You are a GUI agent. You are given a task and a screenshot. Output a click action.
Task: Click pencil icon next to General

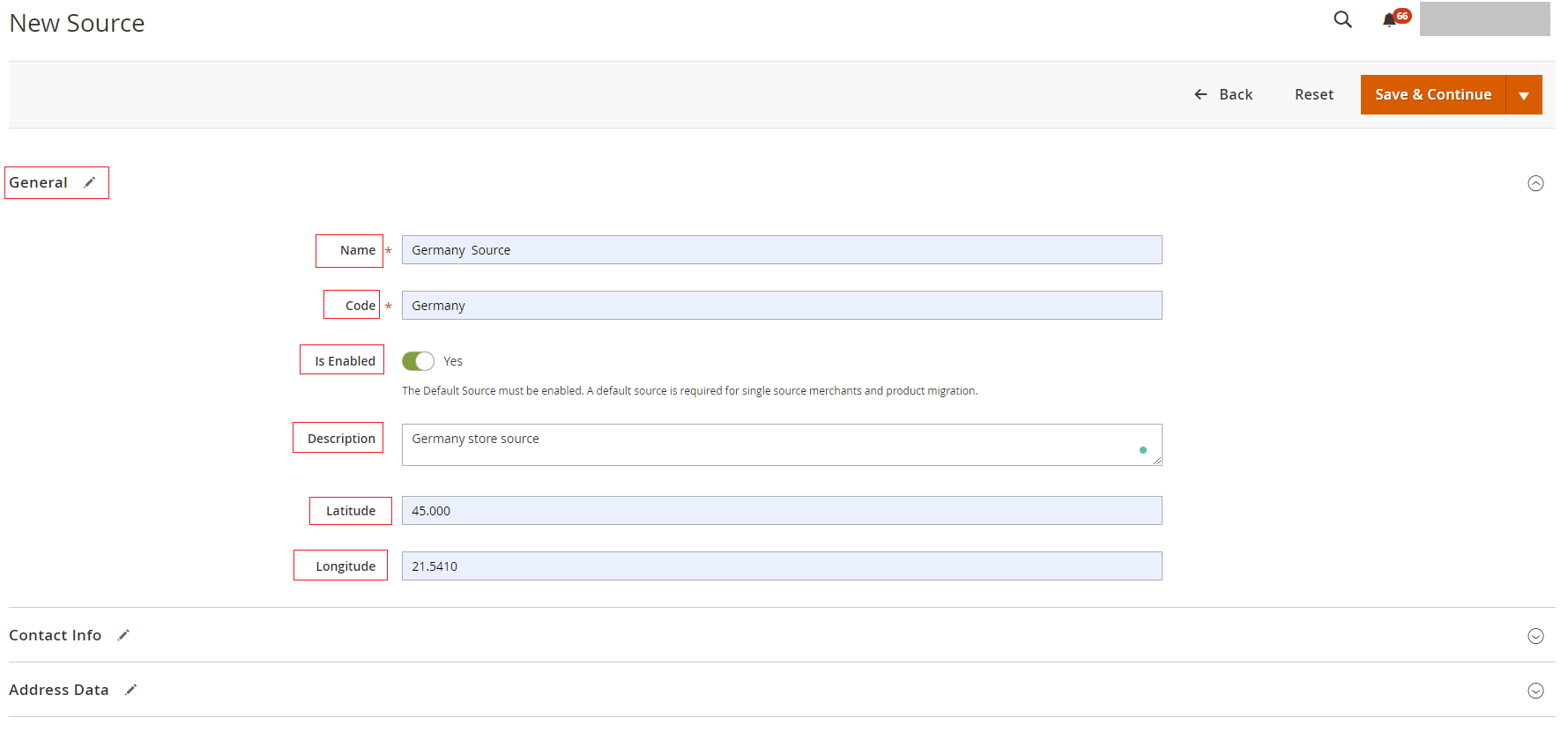90,182
